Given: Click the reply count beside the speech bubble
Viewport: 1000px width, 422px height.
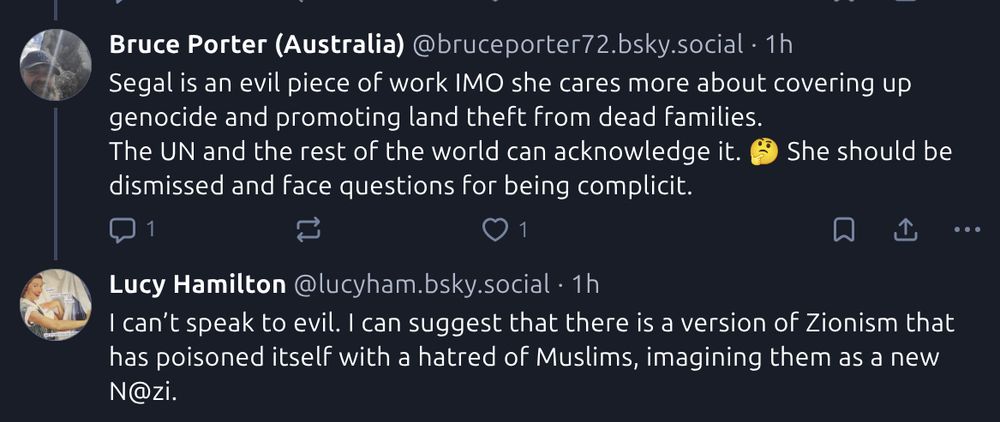Looking at the screenshot, I should (150, 230).
